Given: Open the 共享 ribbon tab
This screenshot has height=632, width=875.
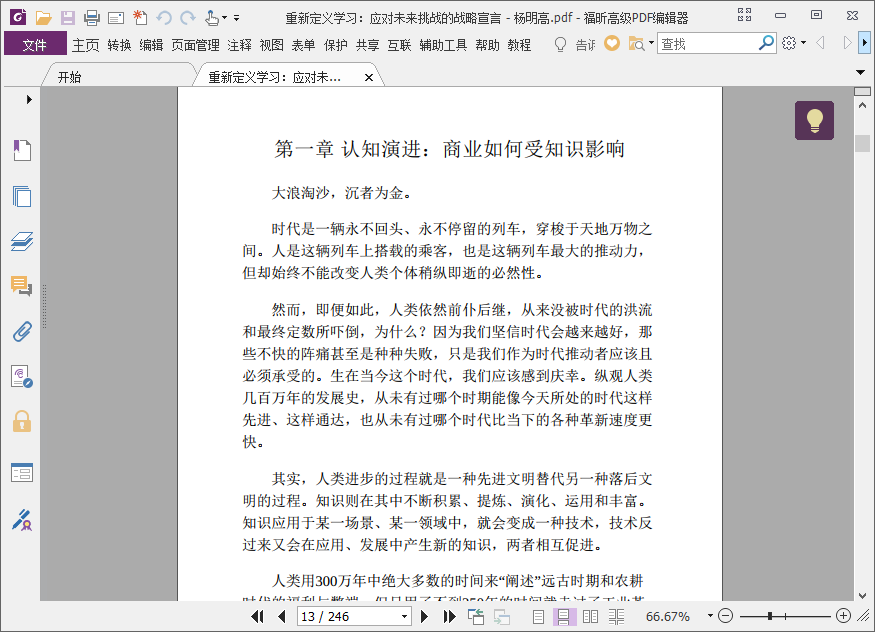Looking at the screenshot, I should pyautogui.click(x=368, y=45).
